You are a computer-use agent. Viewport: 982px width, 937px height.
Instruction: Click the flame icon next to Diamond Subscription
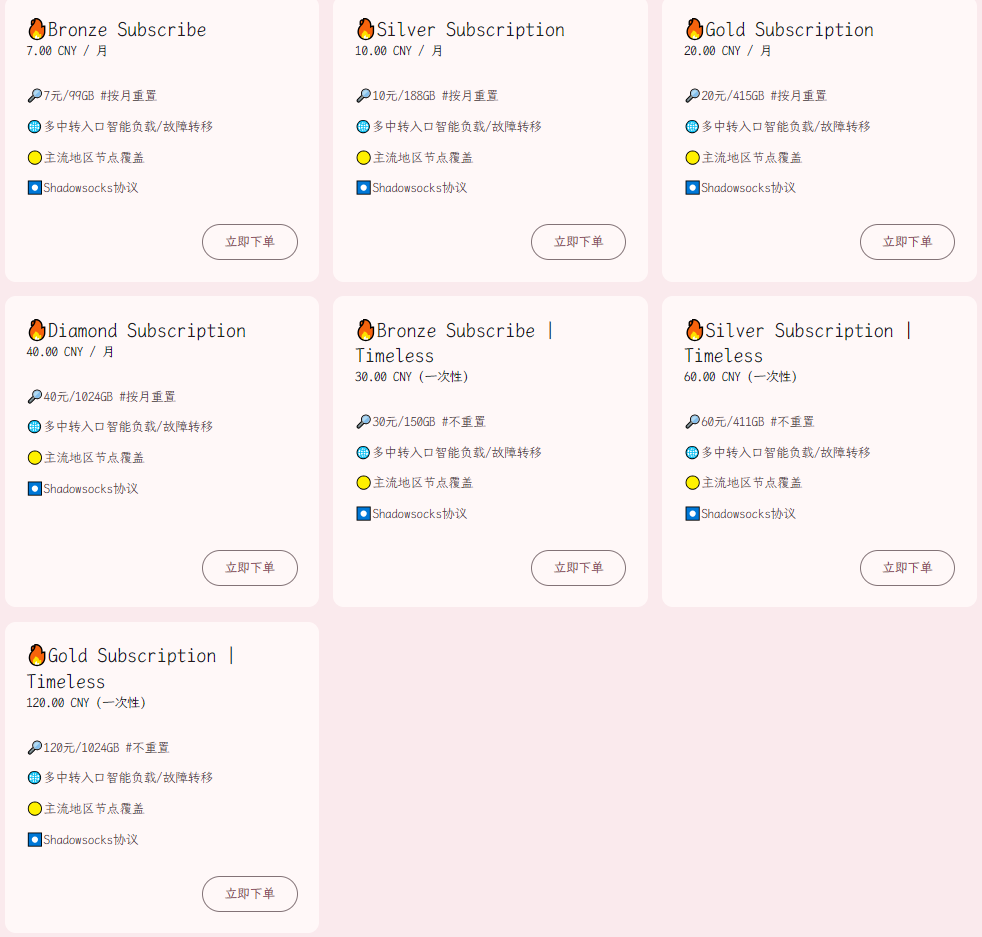37,329
